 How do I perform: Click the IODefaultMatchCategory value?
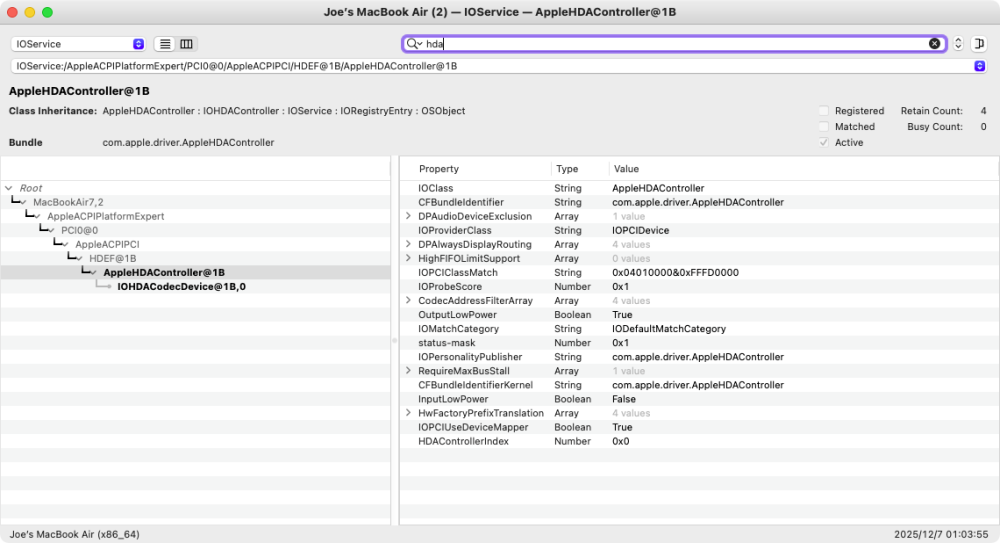tap(669, 329)
